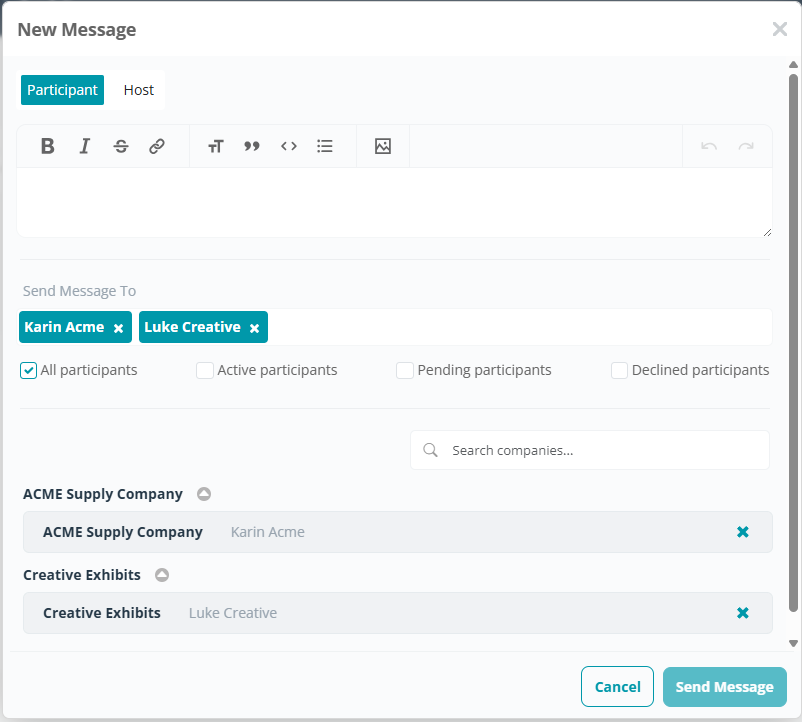
Task: Insert an image into the message
Action: 383,146
